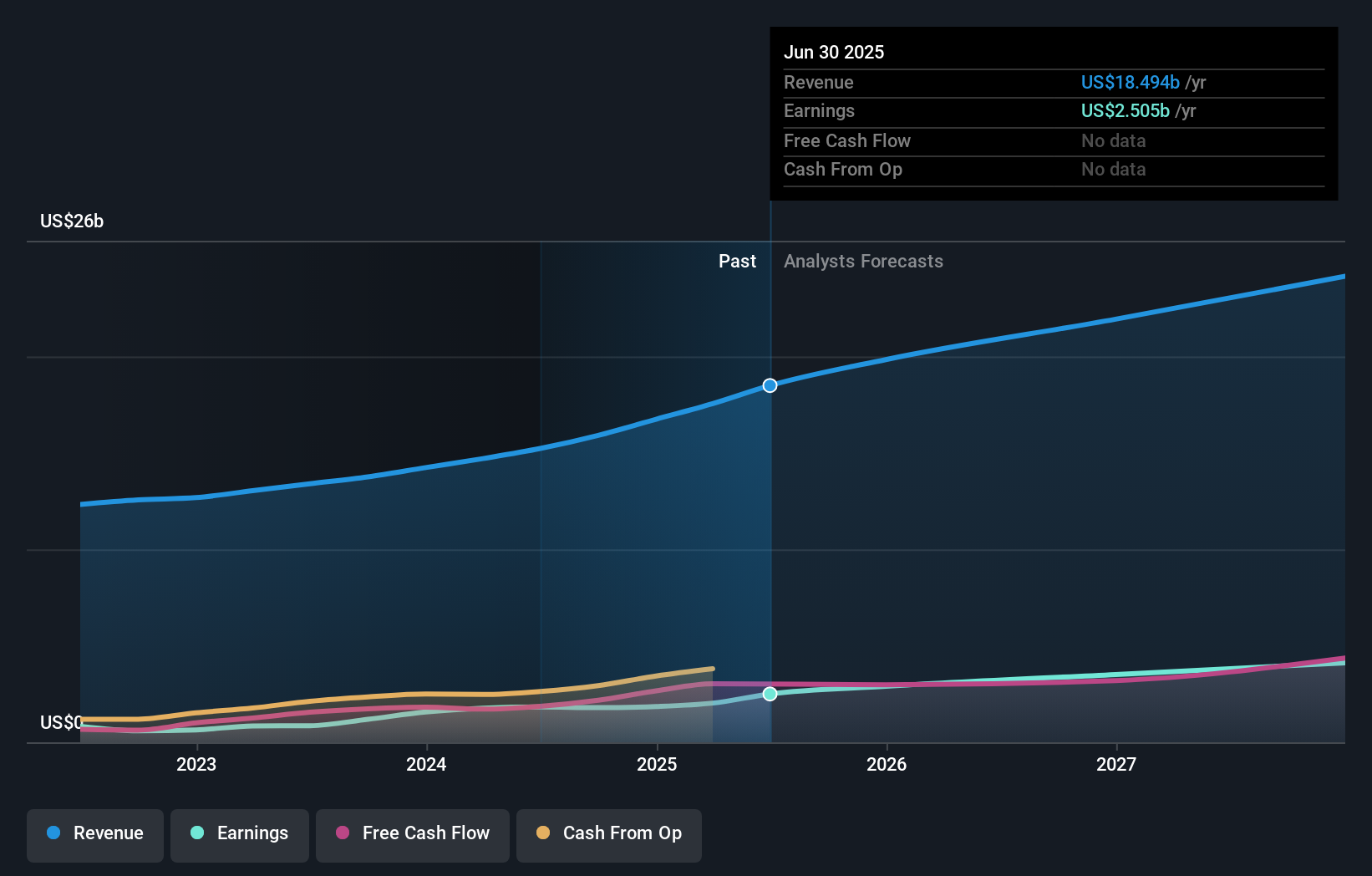Click the Earnings row label in tooltip

click(x=819, y=110)
